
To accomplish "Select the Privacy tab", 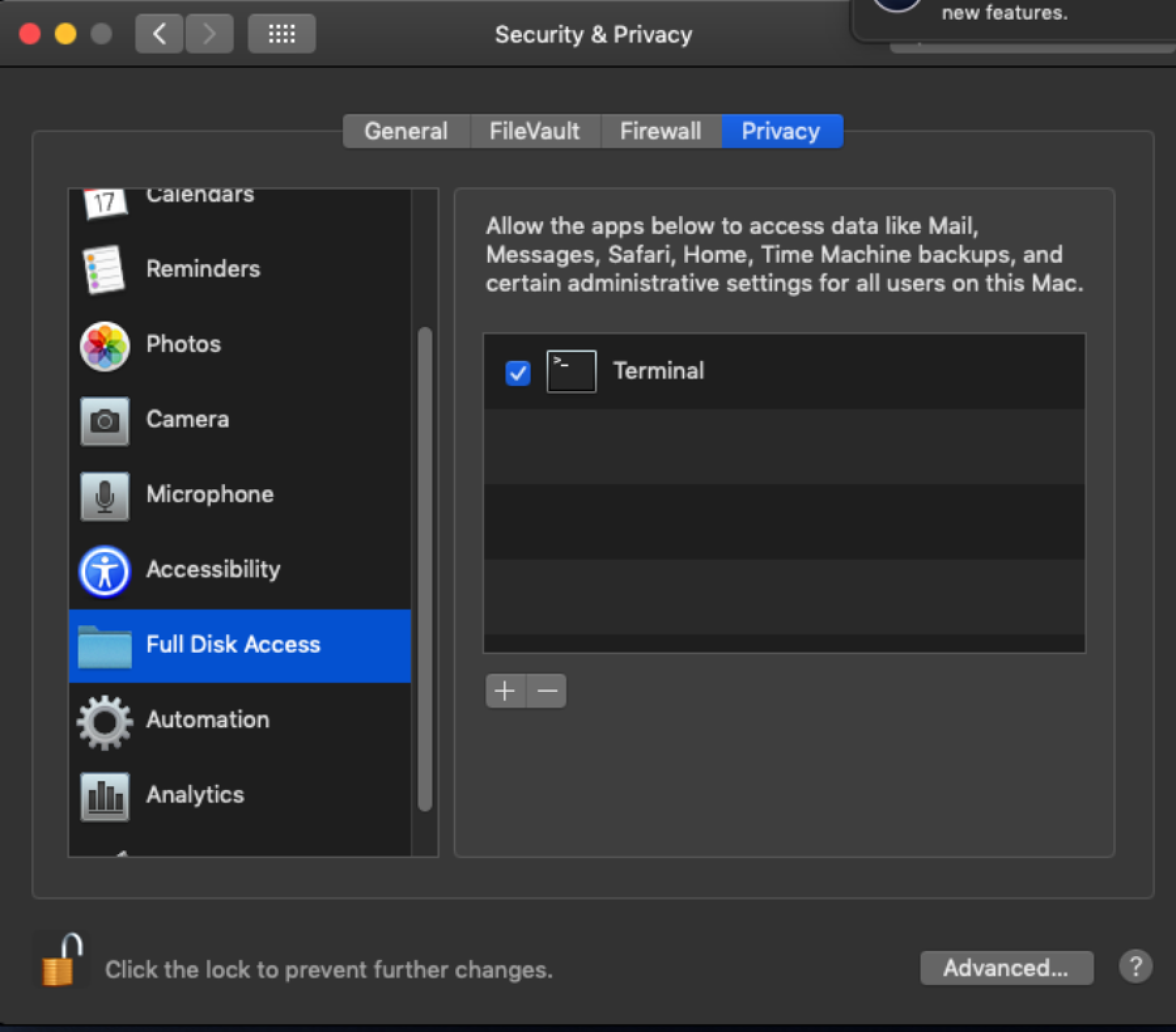I will [x=782, y=131].
